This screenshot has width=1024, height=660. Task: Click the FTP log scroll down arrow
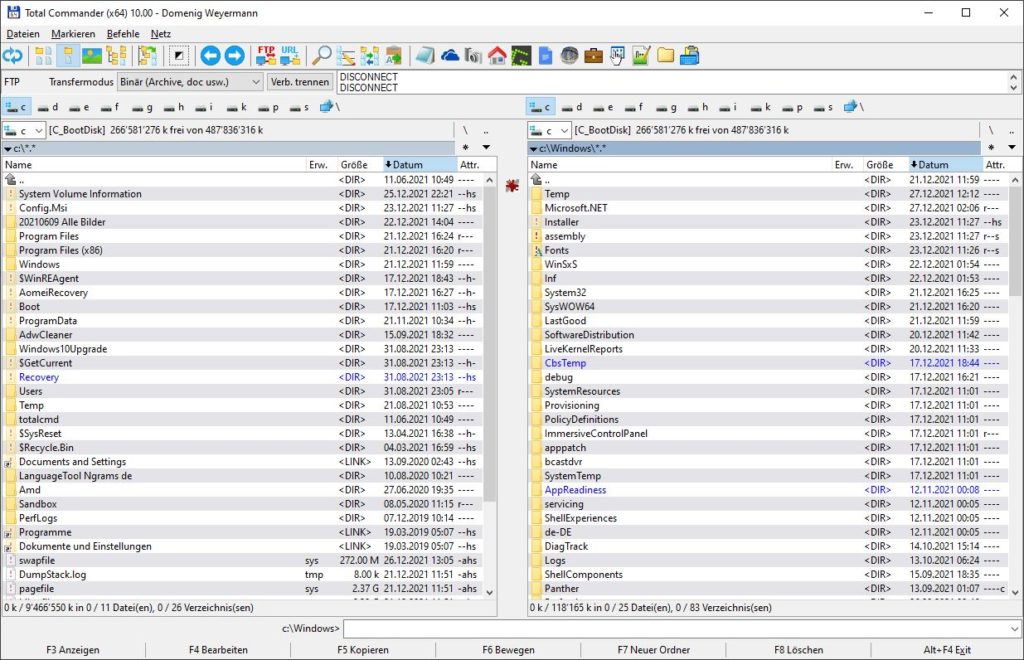click(x=1014, y=87)
